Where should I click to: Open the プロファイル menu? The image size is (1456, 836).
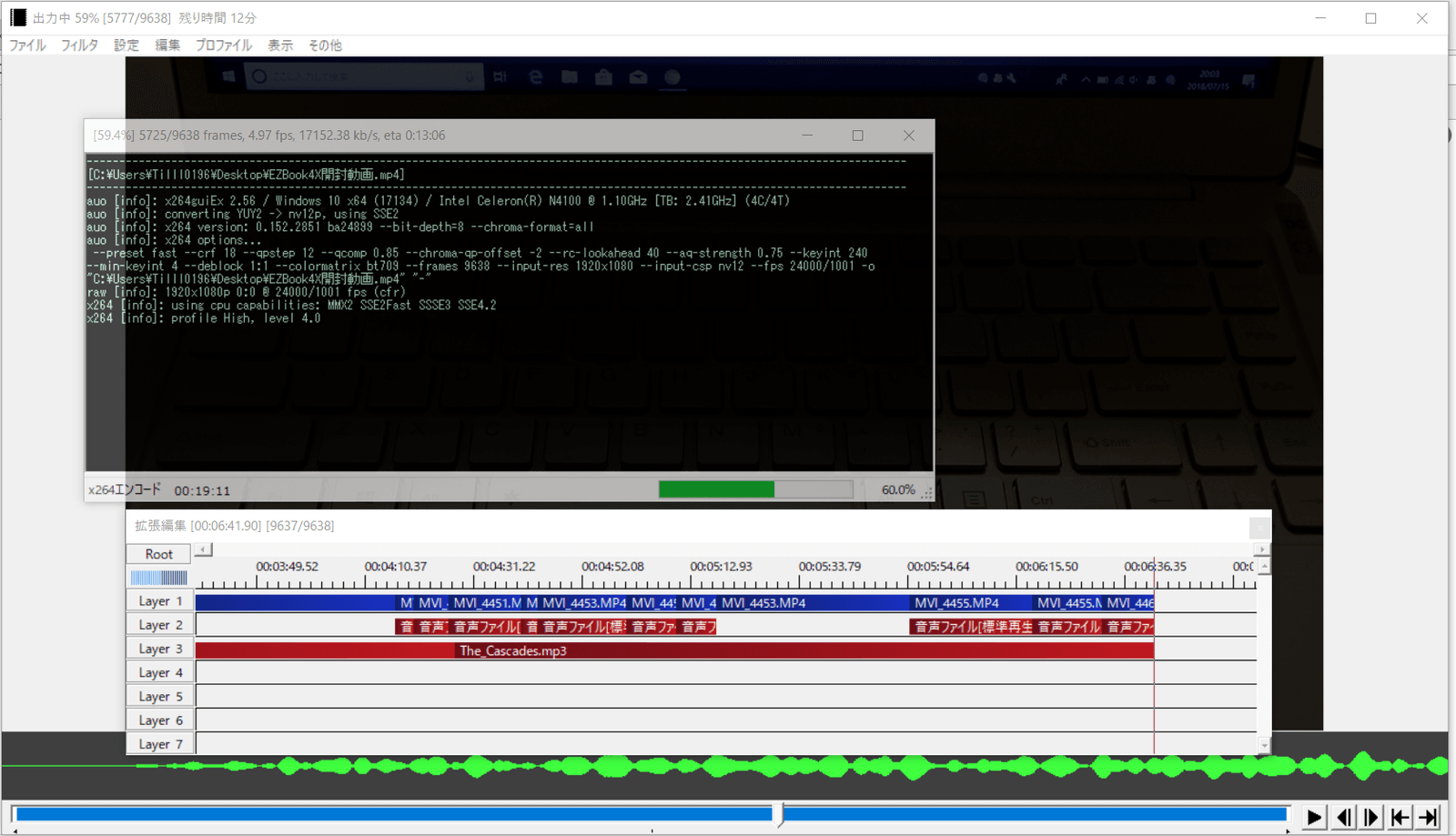pos(223,45)
